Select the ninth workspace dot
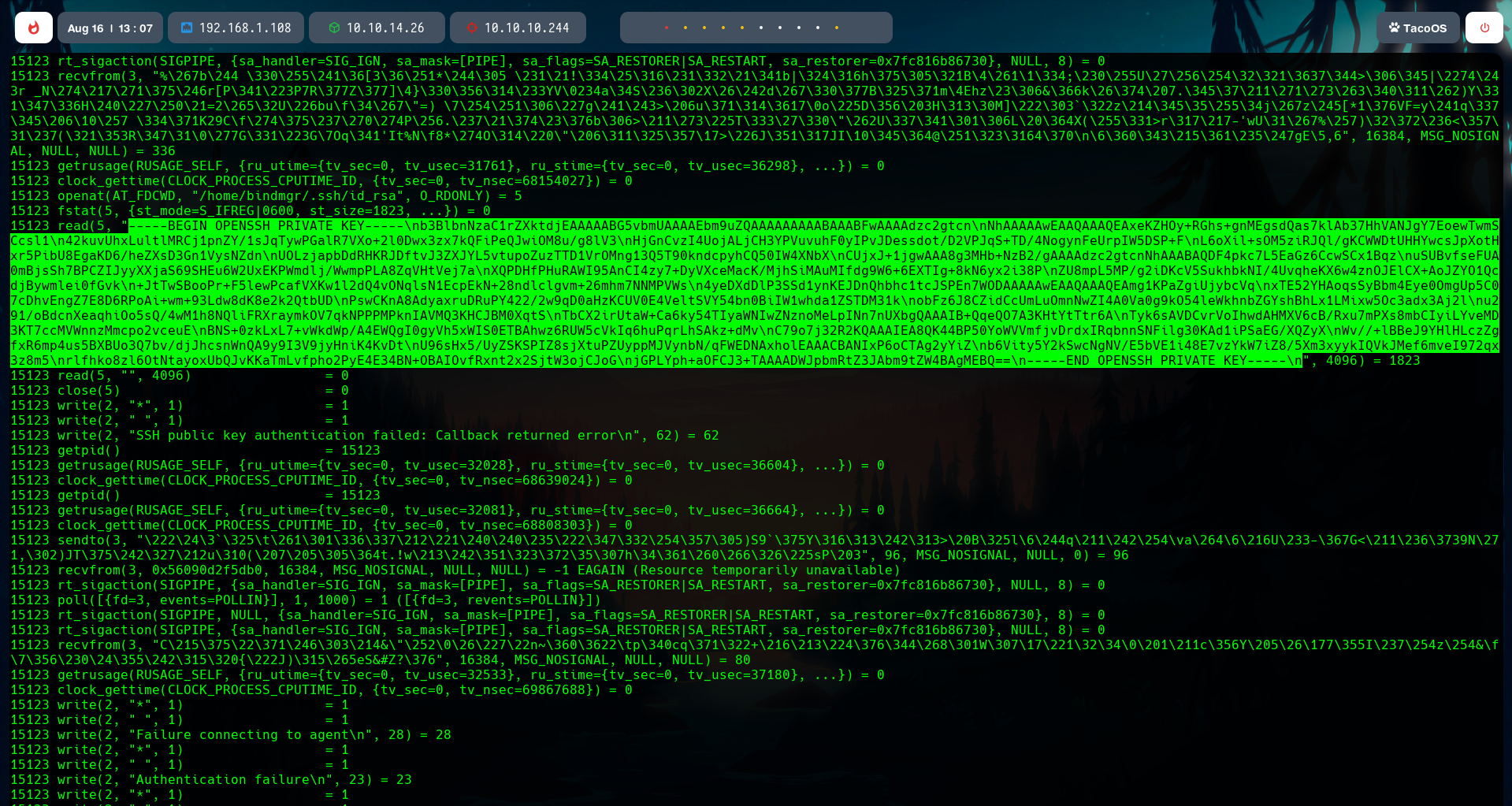1512x806 pixels. 818,28
